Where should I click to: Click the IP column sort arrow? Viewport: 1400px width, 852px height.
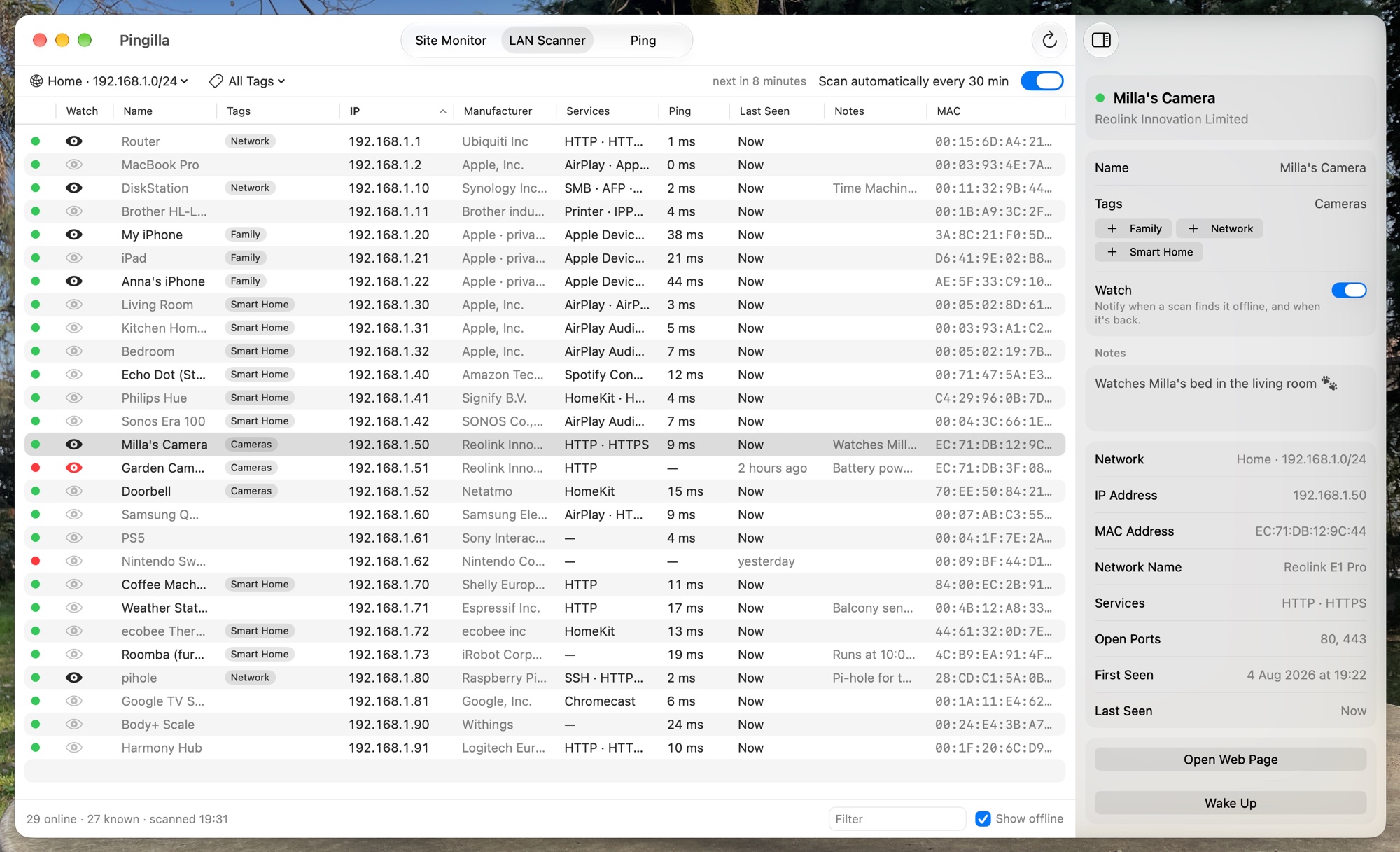pyautogui.click(x=442, y=111)
